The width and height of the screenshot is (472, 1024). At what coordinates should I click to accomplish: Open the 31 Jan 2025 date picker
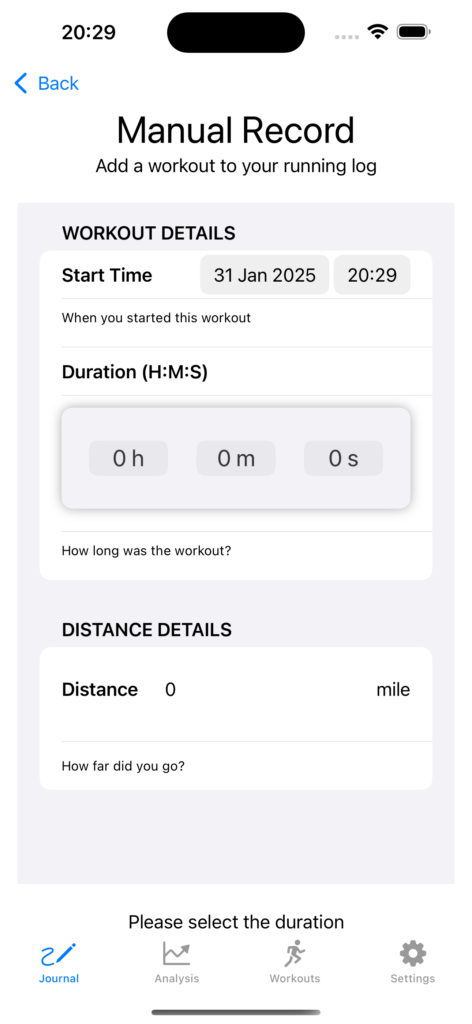pos(264,275)
